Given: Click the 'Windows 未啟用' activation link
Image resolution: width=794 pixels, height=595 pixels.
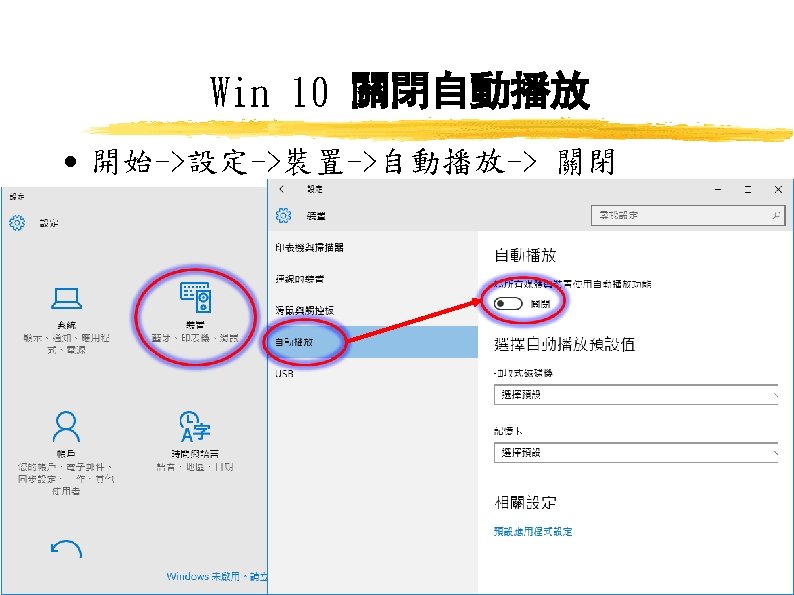Looking at the screenshot, I should coord(217,576).
